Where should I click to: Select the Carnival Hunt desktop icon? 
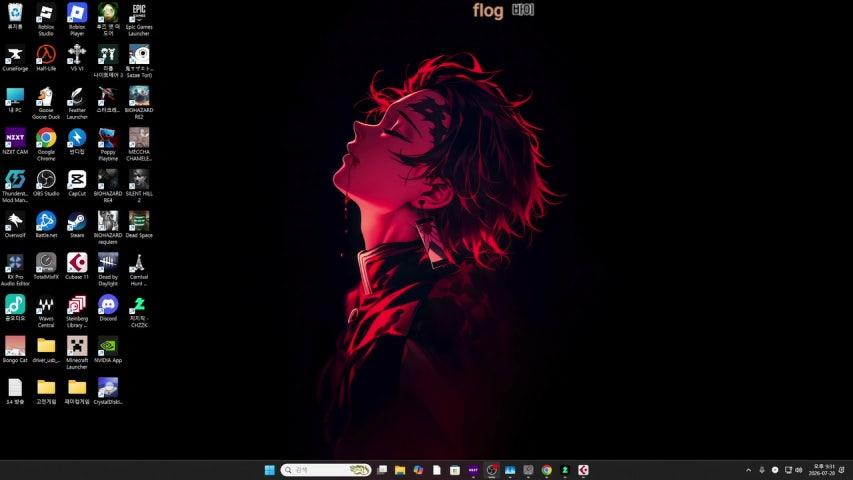[139, 270]
